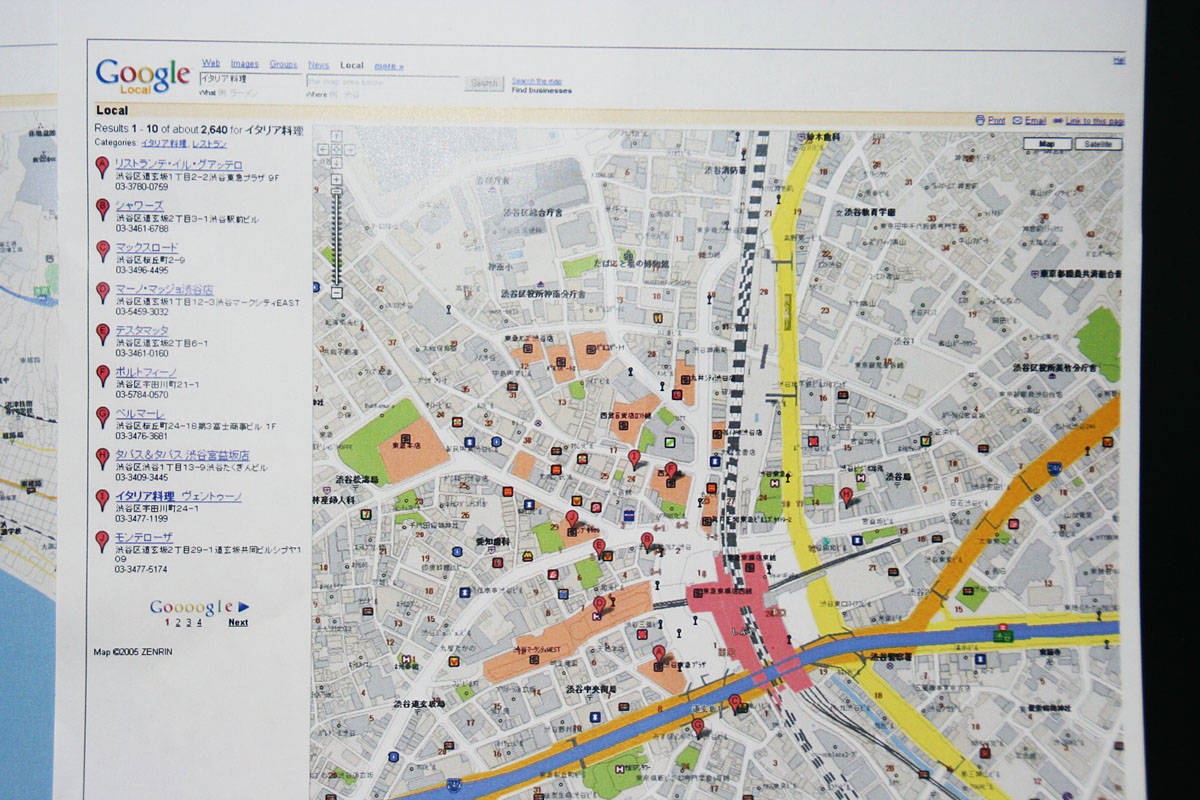Click the map zoom level slider
The image size is (1200, 800).
click(x=336, y=236)
